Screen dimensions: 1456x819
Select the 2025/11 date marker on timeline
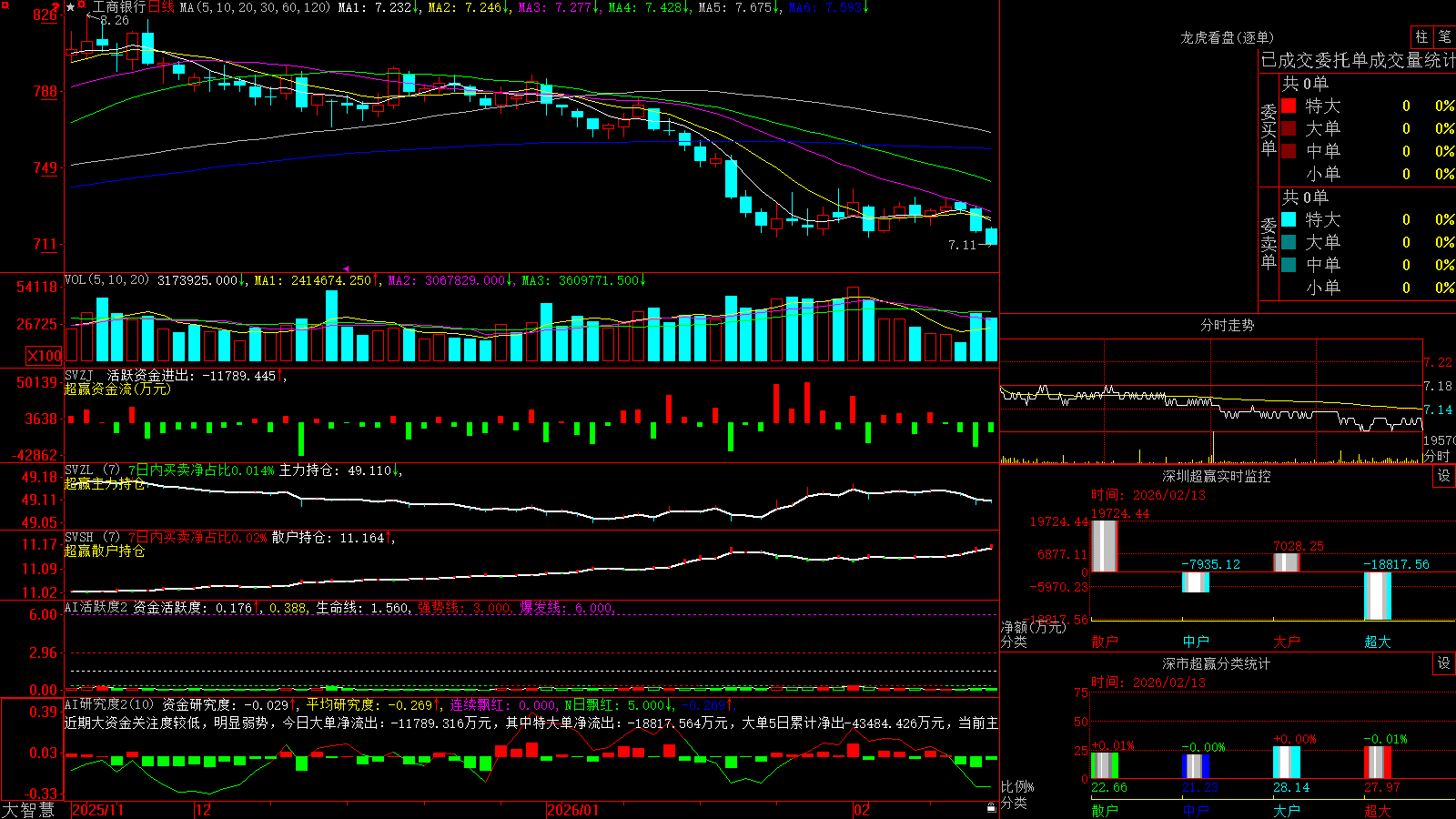(97, 810)
